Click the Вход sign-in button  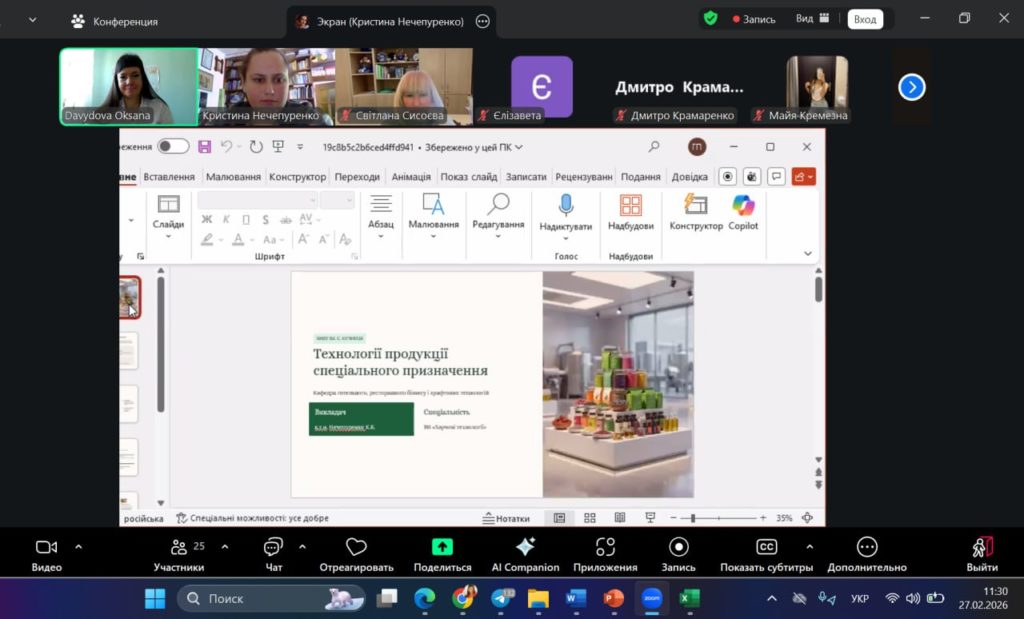(865, 19)
